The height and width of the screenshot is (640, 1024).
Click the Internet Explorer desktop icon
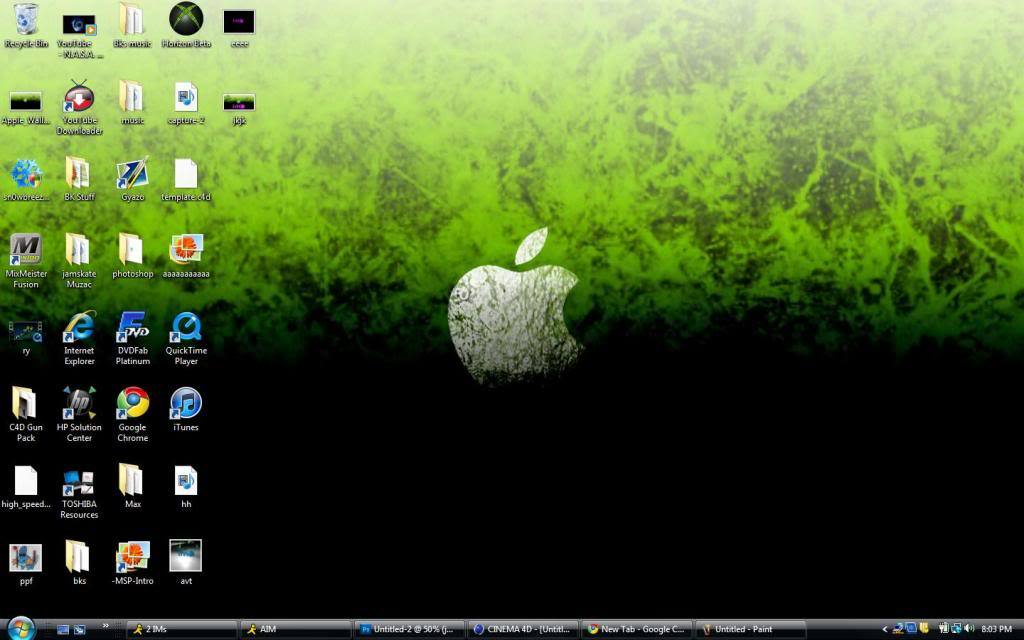click(79, 327)
